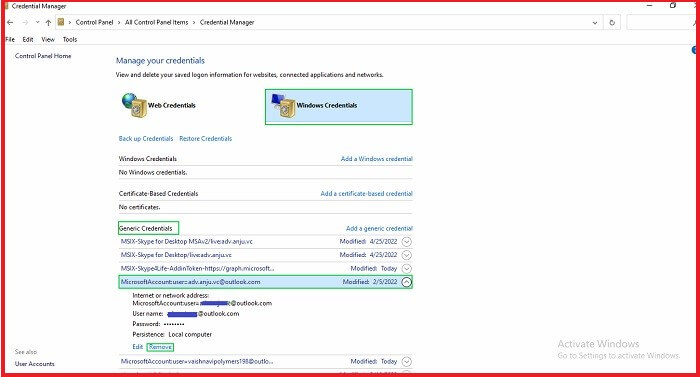
Task: Click Restore Credentials link
Action: point(205,138)
